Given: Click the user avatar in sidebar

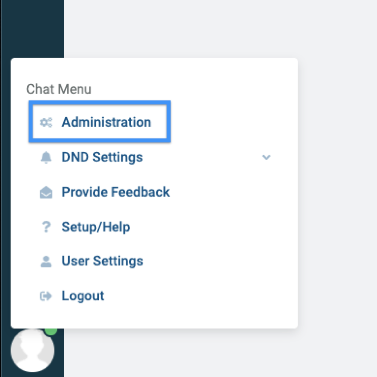Looking at the screenshot, I should coord(32,350).
